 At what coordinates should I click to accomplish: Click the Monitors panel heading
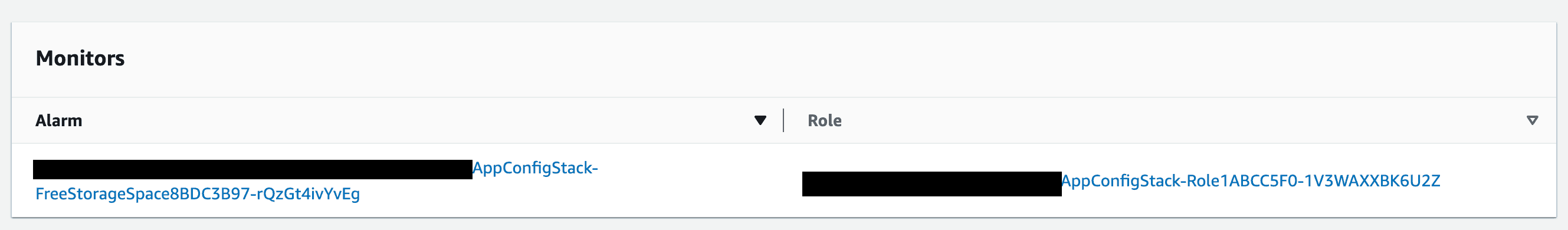pos(80,58)
